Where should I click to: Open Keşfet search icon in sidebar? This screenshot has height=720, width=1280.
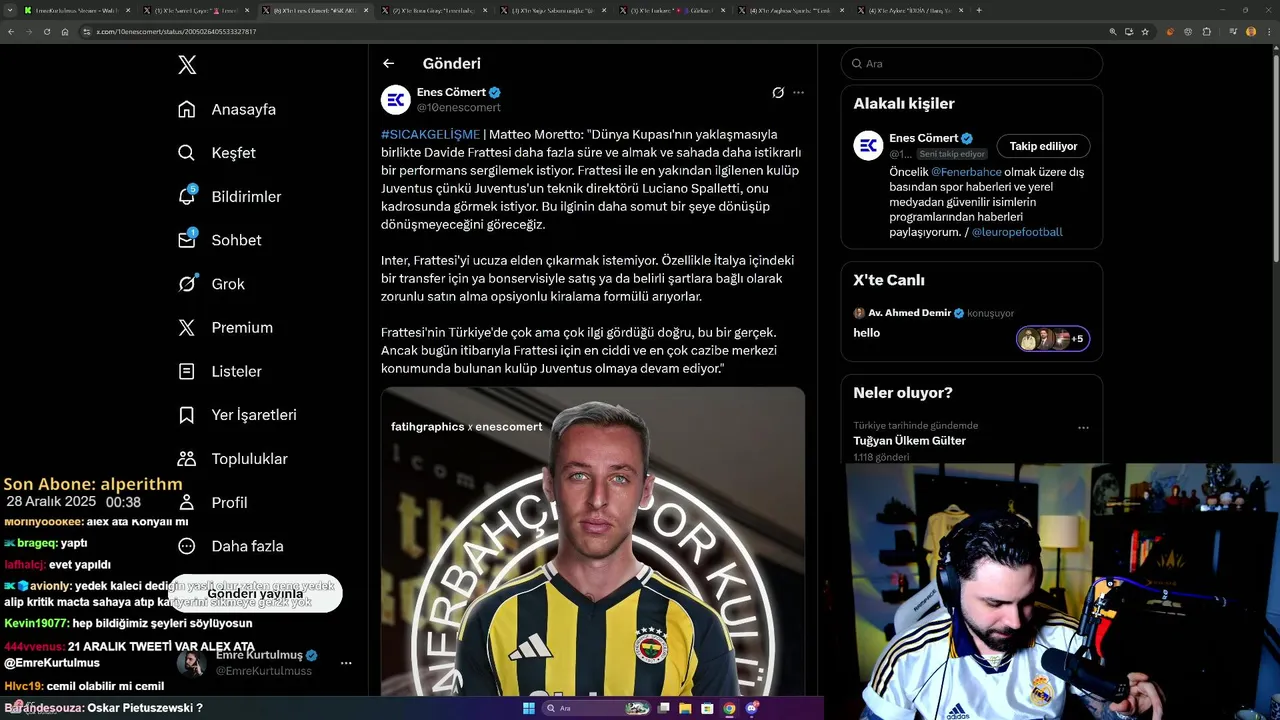187,153
